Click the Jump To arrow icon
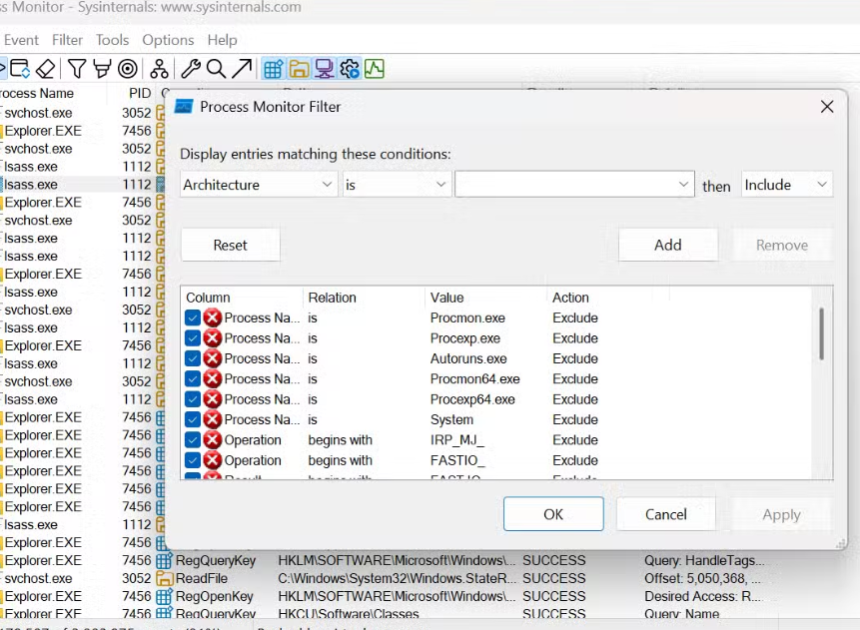This screenshot has height=630, width=860. click(x=242, y=69)
